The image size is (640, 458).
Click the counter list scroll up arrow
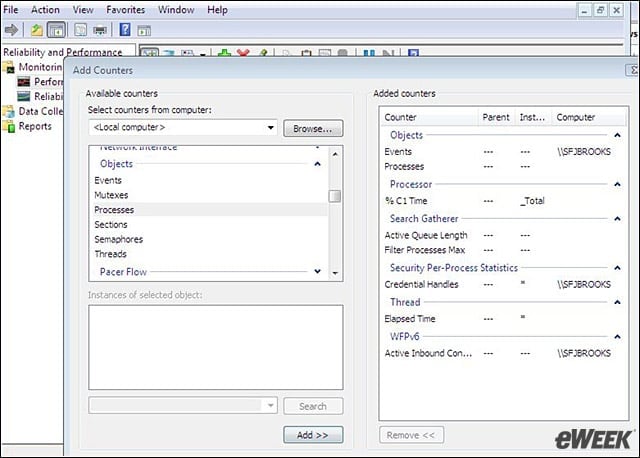point(335,154)
